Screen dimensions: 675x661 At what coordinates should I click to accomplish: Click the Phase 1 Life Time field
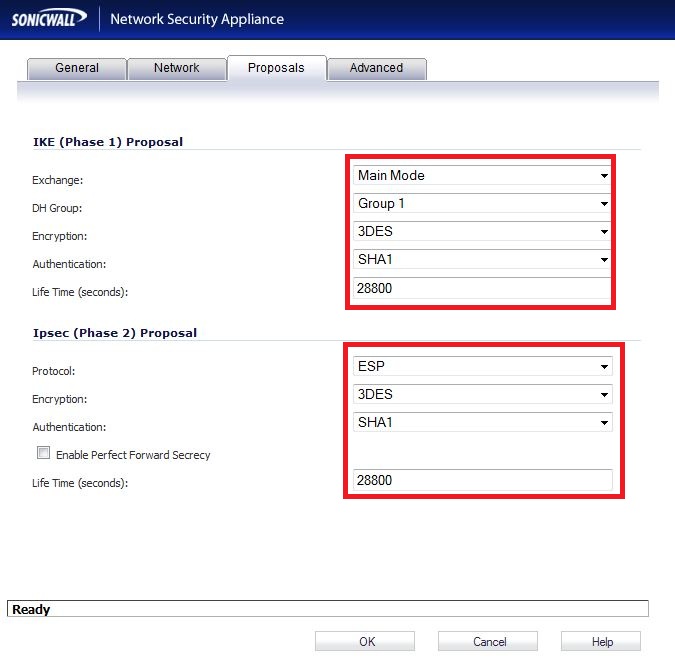pos(483,289)
